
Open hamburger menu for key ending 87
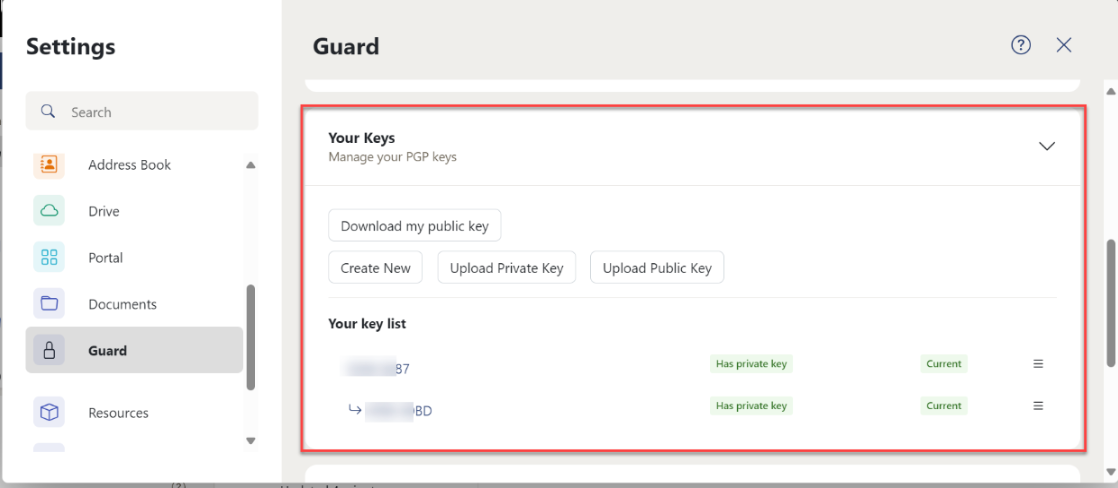tap(1038, 364)
